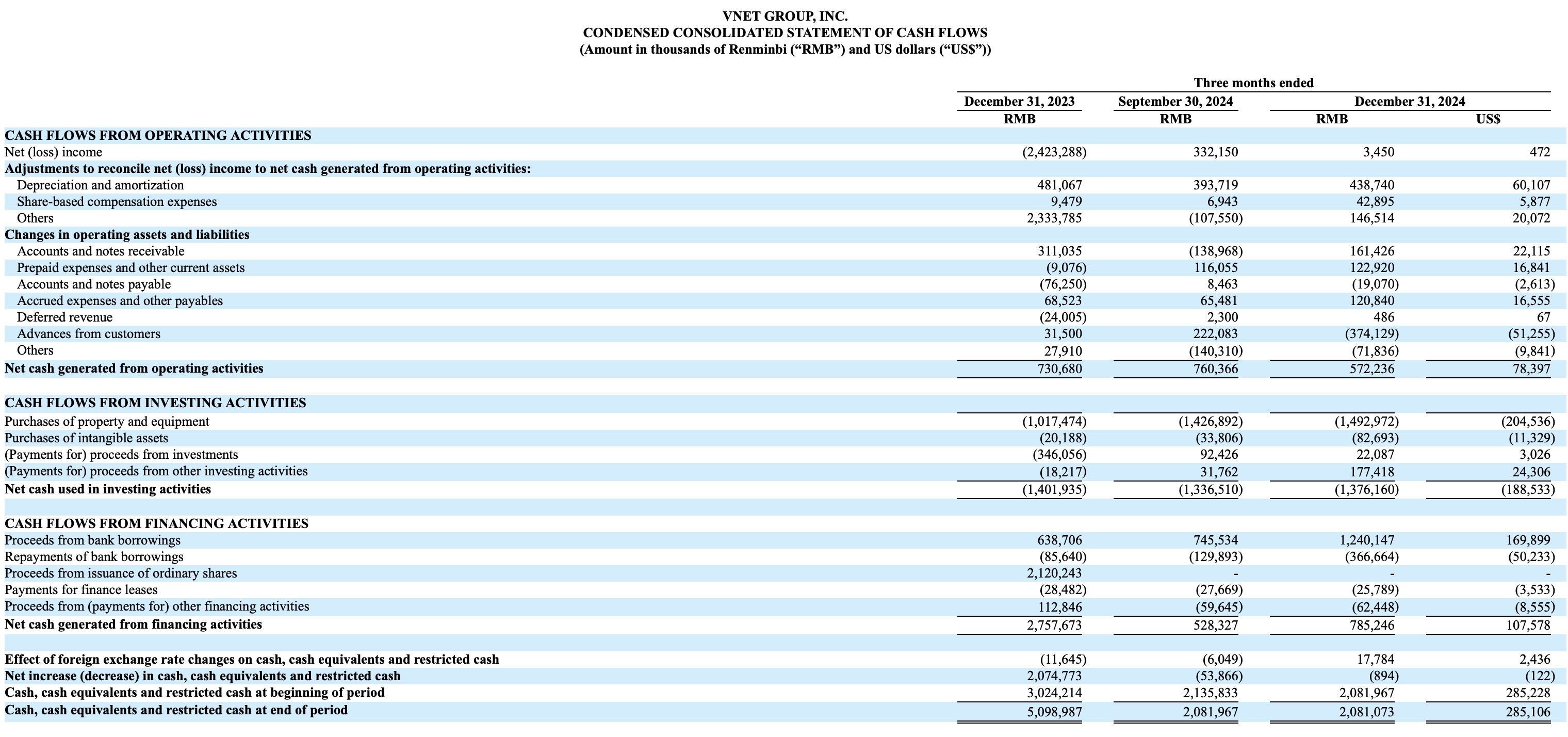Screen dimensions: 1568x737
Task: Click 'CASH FLOWS FROM OPERATING ACTIVITIES' section heading
Action: coord(158,136)
